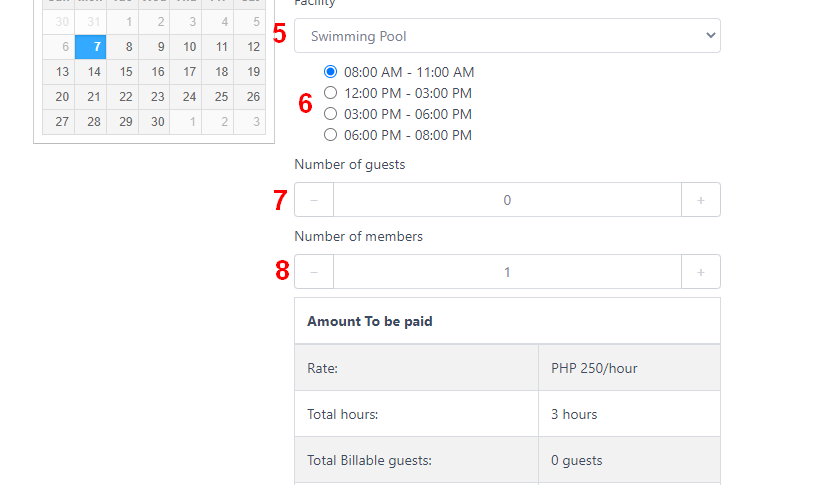Viewport: 821px width, 485px height.
Task: Decrease the number of guests
Action: [314, 200]
